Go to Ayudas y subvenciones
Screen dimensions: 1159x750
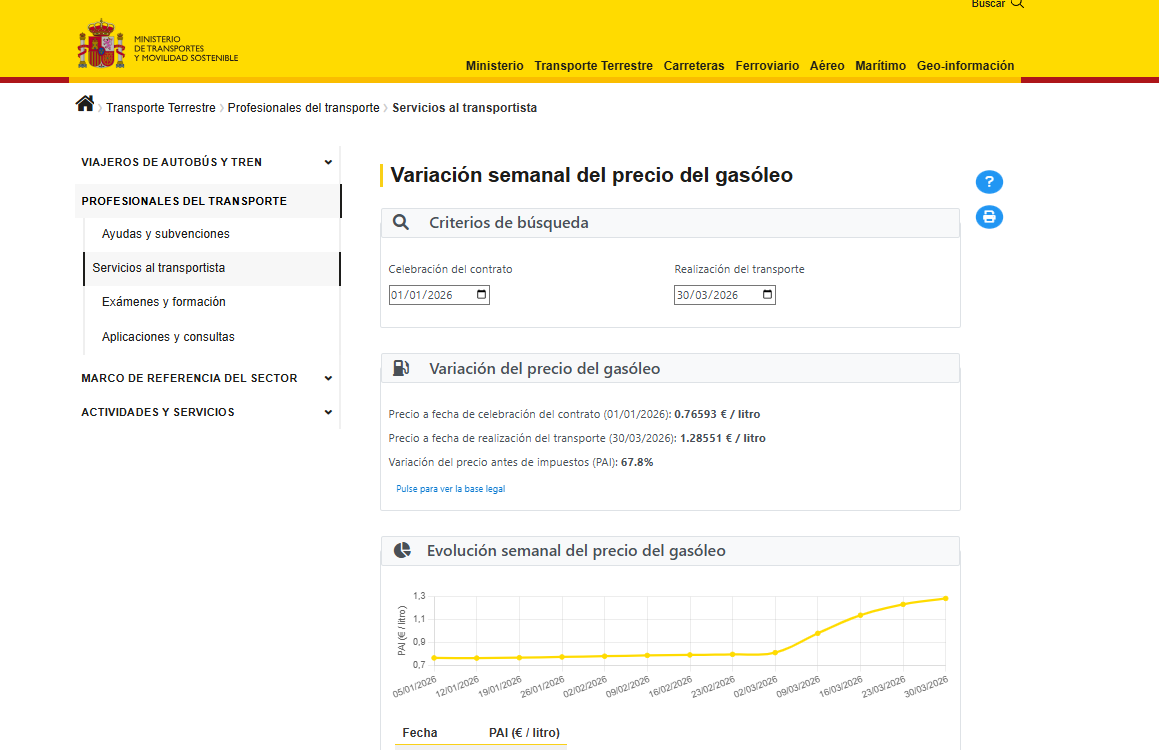click(x=166, y=234)
